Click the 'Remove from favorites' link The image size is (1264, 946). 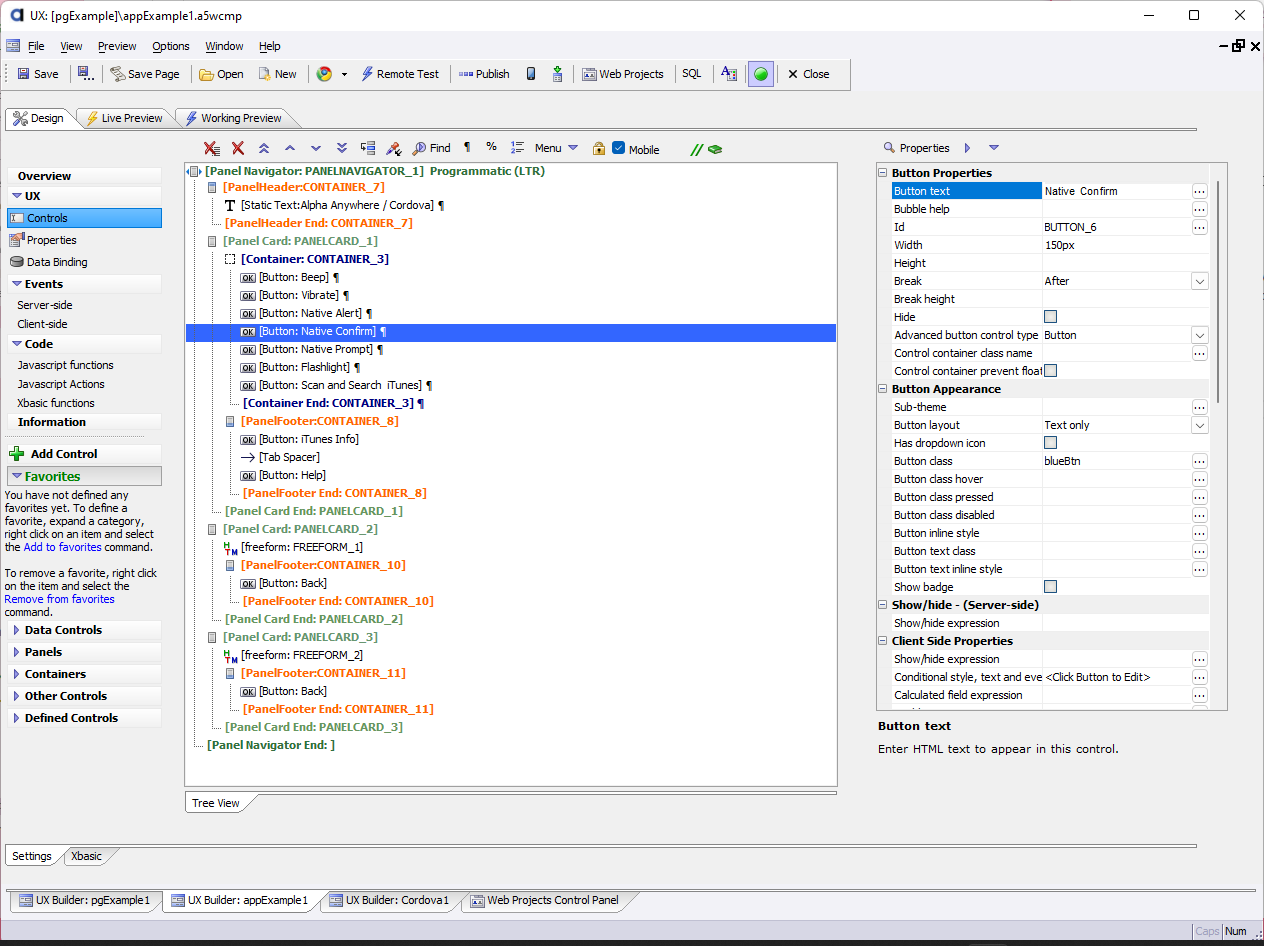[59, 599]
